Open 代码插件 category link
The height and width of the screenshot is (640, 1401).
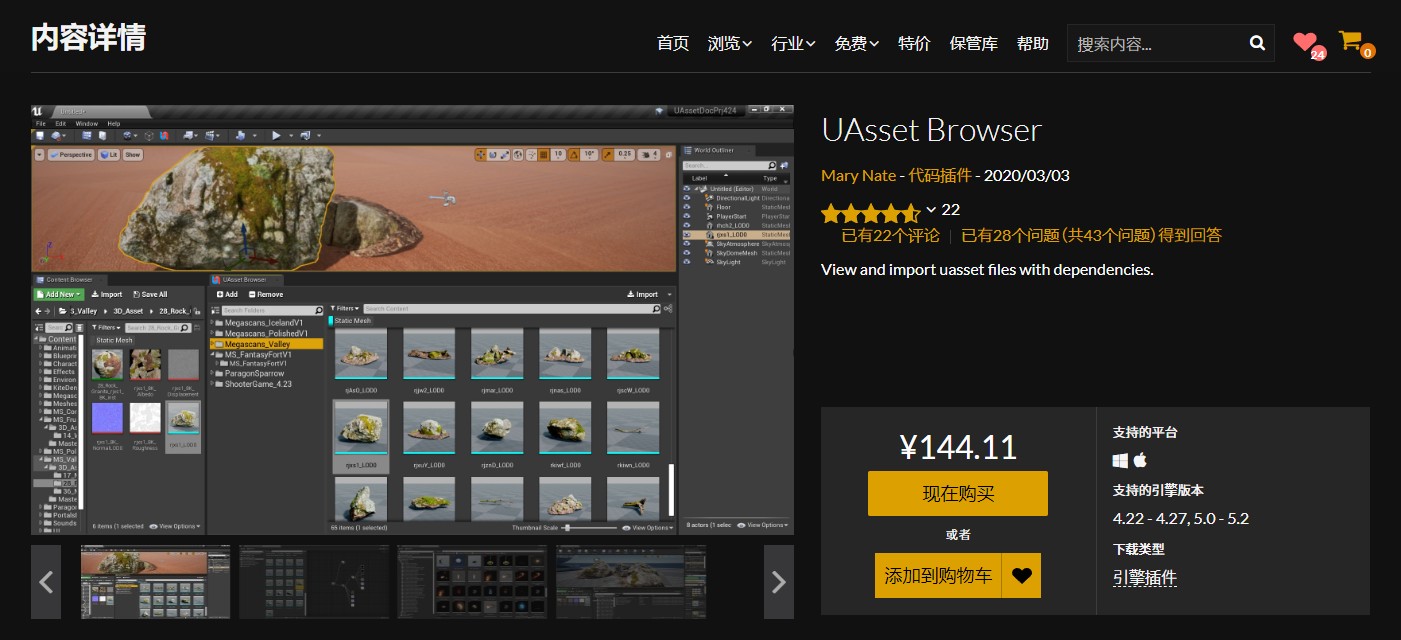tap(940, 175)
